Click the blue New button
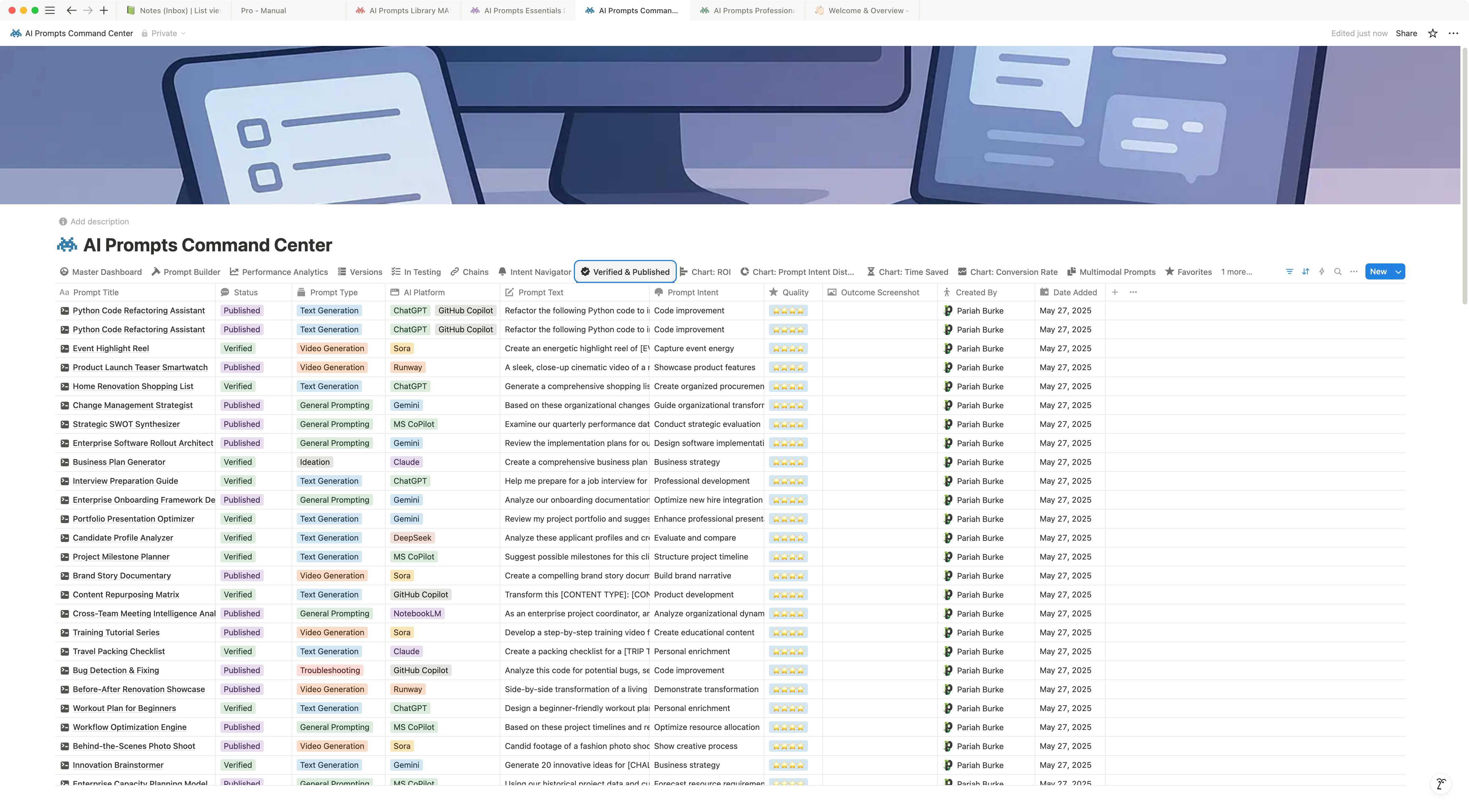The width and height of the screenshot is (1469, 812). pos(1378,271)
